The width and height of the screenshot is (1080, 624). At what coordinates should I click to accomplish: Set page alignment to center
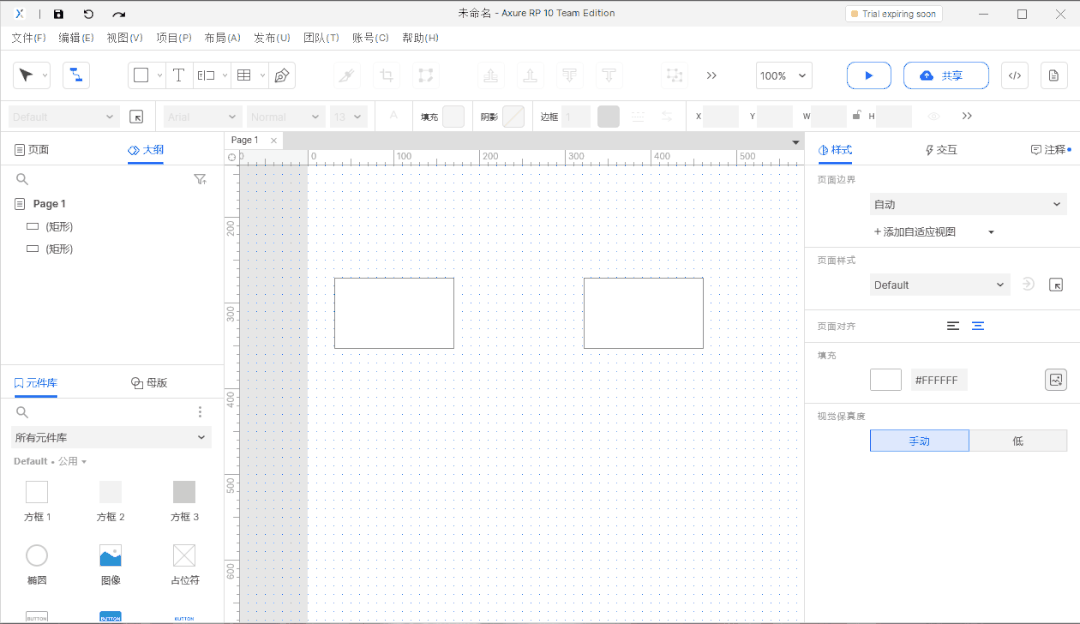[978, 326]
